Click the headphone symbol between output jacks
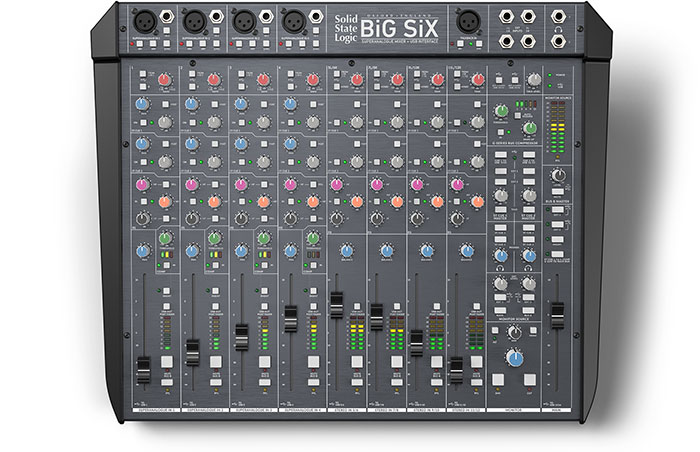The width and height of the screenshot is (700, 452). point(558,29)
